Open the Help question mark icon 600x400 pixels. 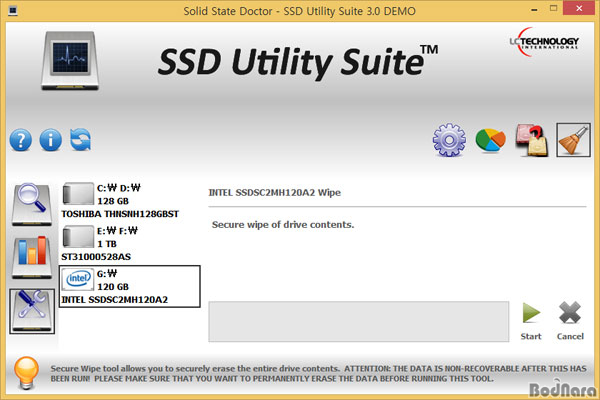21,140
